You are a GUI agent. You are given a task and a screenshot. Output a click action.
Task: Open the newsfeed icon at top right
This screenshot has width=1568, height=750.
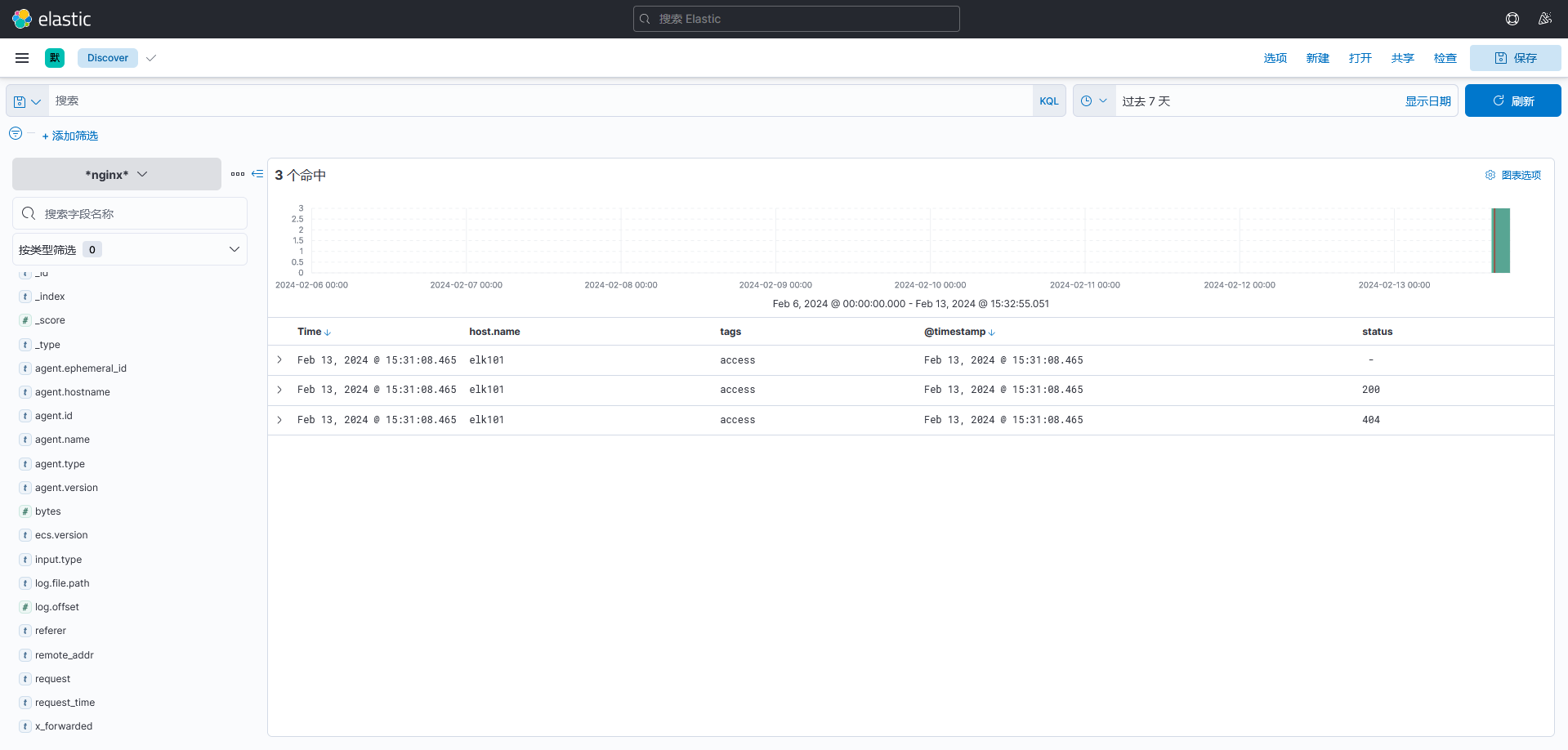tap(1544, 19)
